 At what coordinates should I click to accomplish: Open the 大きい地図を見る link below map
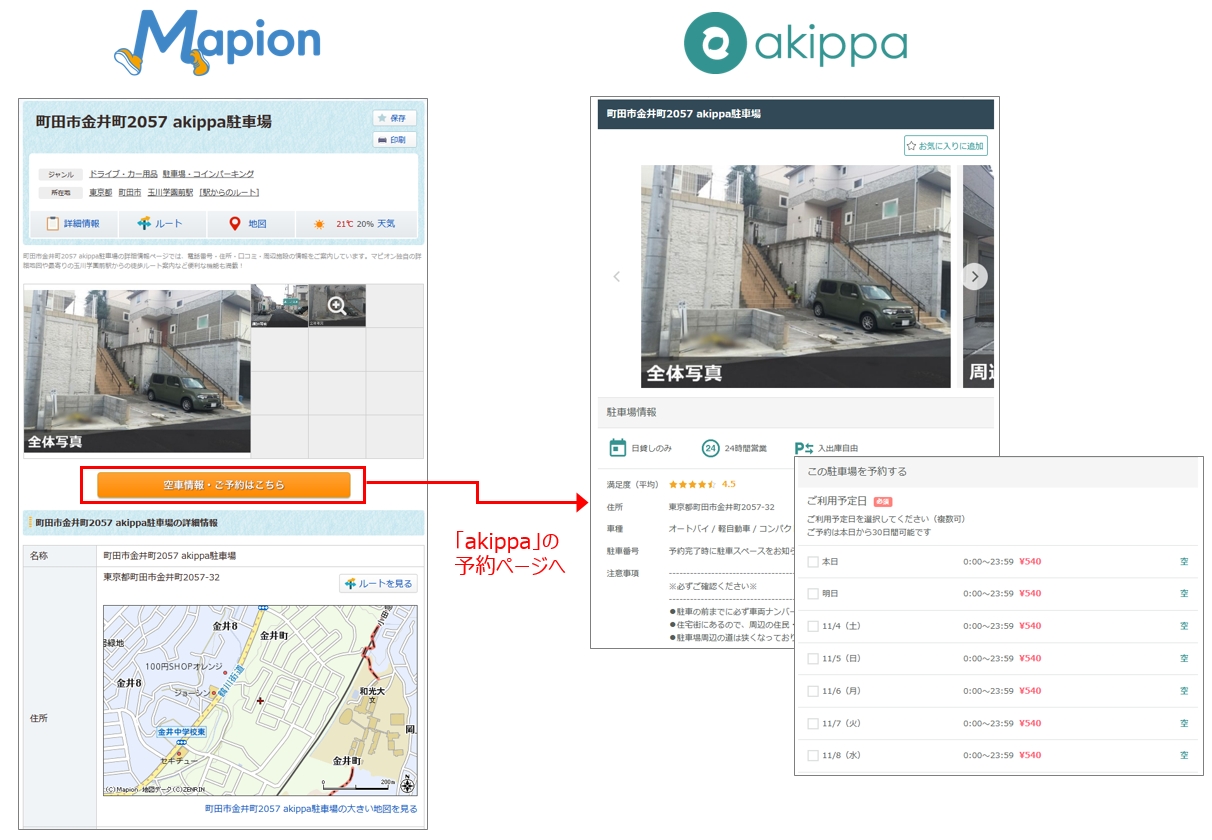(311, 809)
